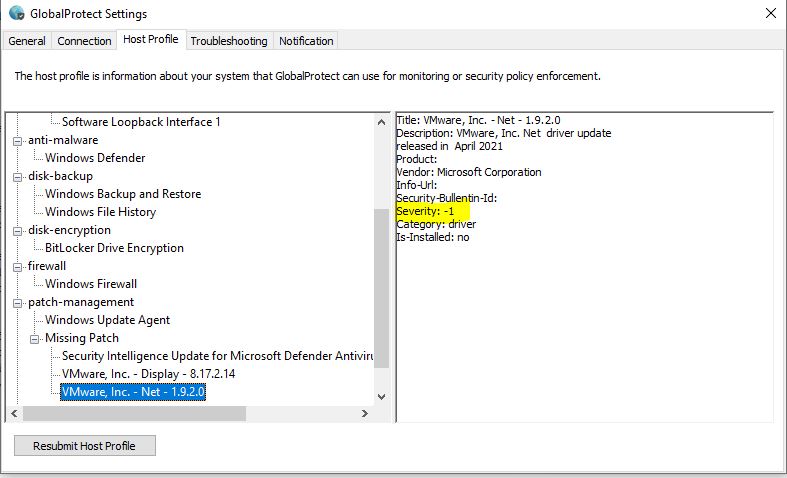This screenshot has height=478, width=787.
Task: Switch to the General tab
Action: [x=27, y=41]
